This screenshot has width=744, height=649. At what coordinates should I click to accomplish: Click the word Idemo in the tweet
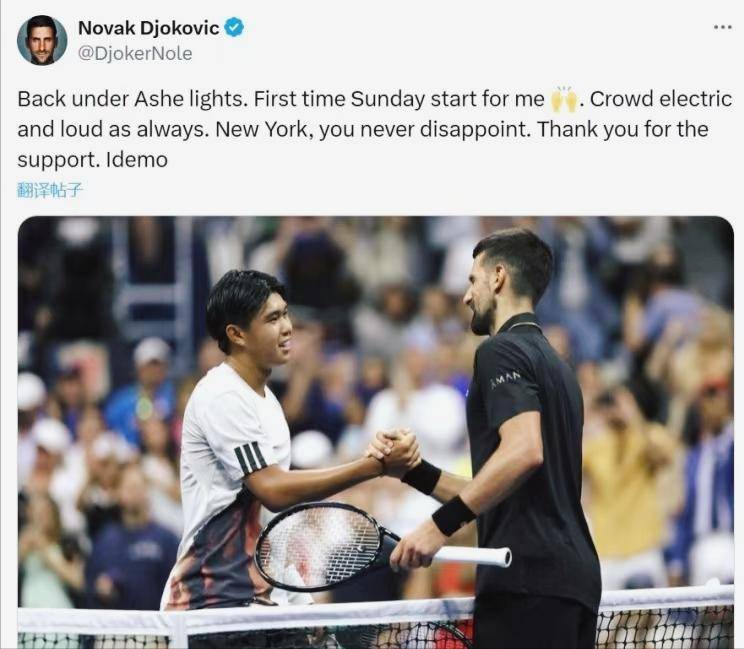click(137, 160)
